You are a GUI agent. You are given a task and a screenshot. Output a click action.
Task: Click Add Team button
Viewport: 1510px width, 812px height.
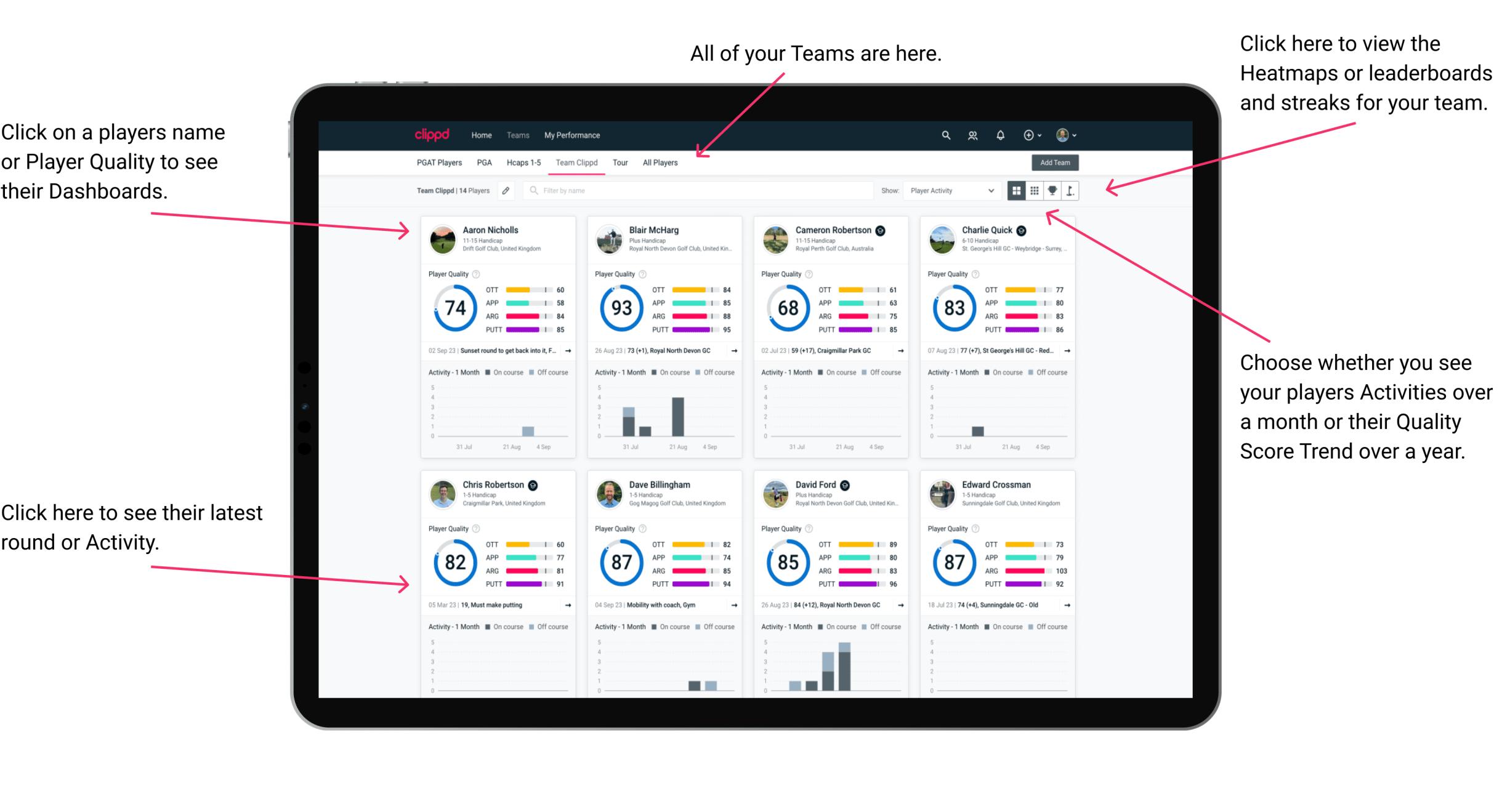pos(1058,162)
